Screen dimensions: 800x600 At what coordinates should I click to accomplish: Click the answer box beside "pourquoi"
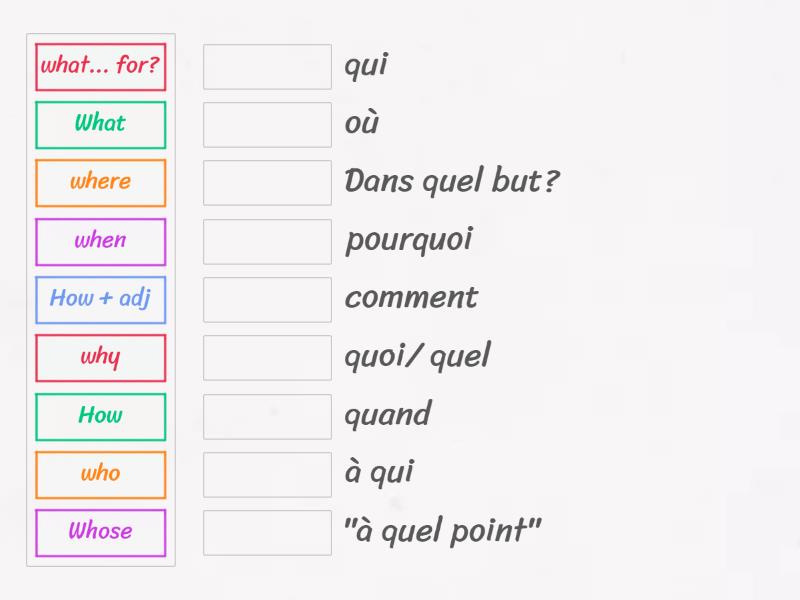267,241
